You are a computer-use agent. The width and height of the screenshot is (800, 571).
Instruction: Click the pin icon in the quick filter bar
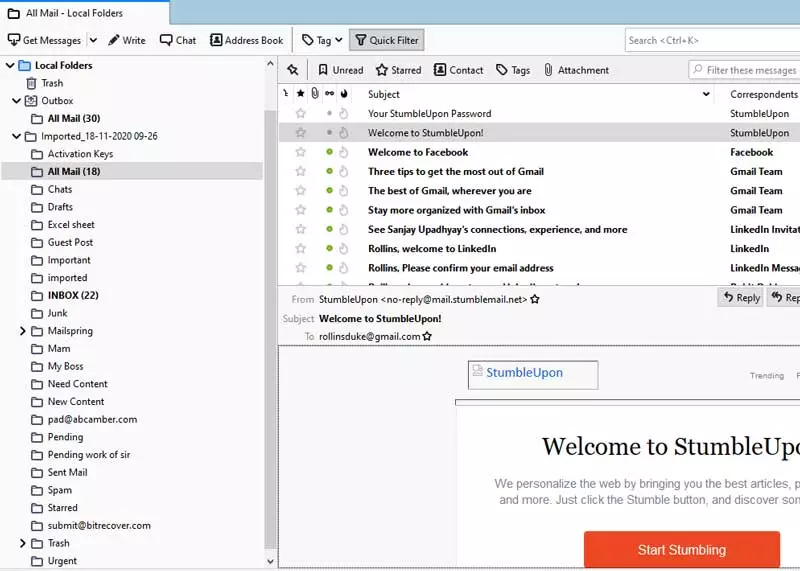tap(292, 70)
